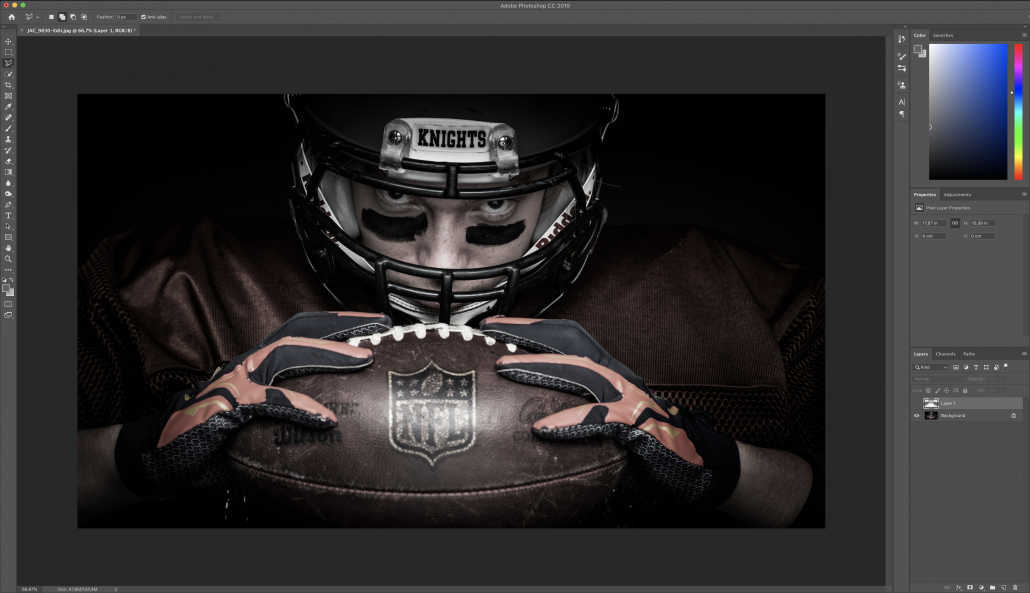Select the Zoom tool
This screenshot has width=1030, height=593.
[x=9, y=259]
